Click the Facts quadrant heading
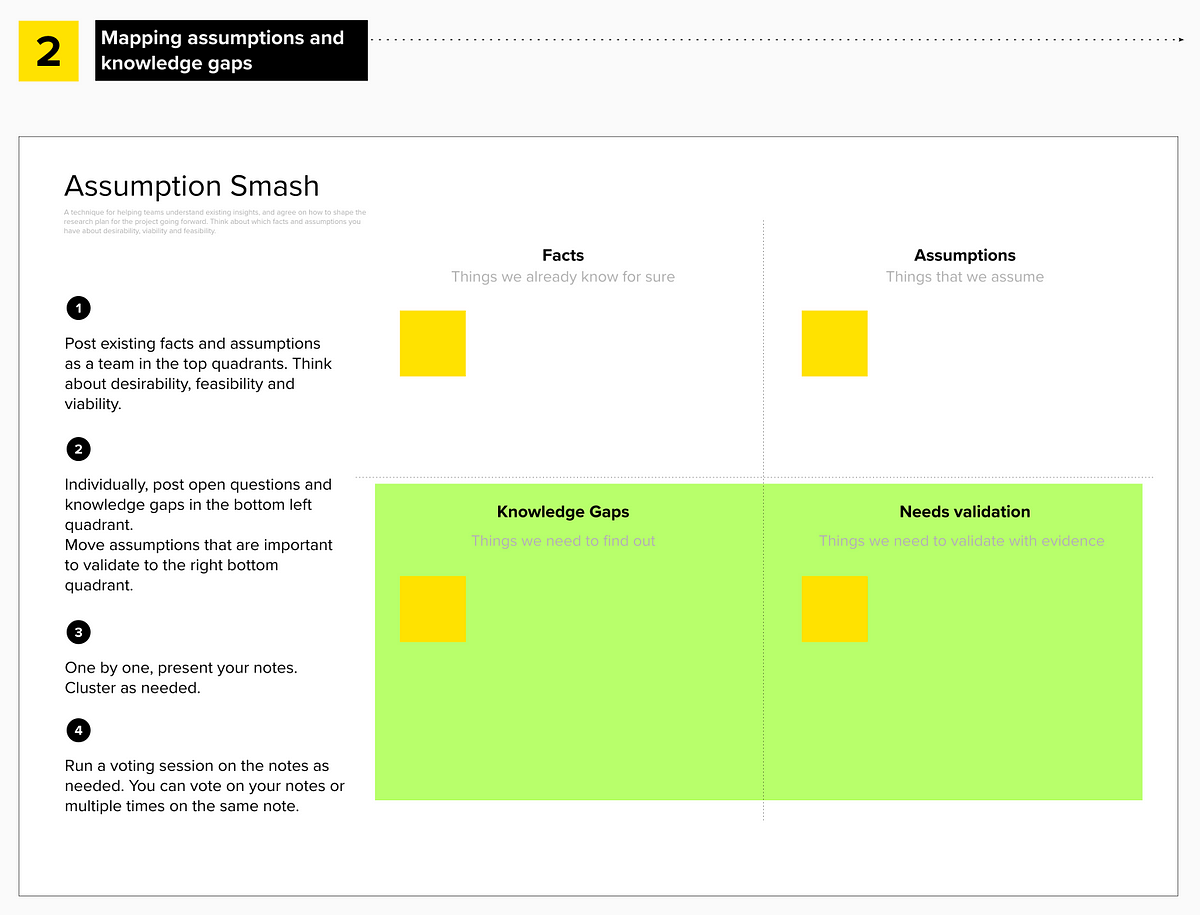The height and width of the screenshot is (915, 1200). tap(563, 255)
